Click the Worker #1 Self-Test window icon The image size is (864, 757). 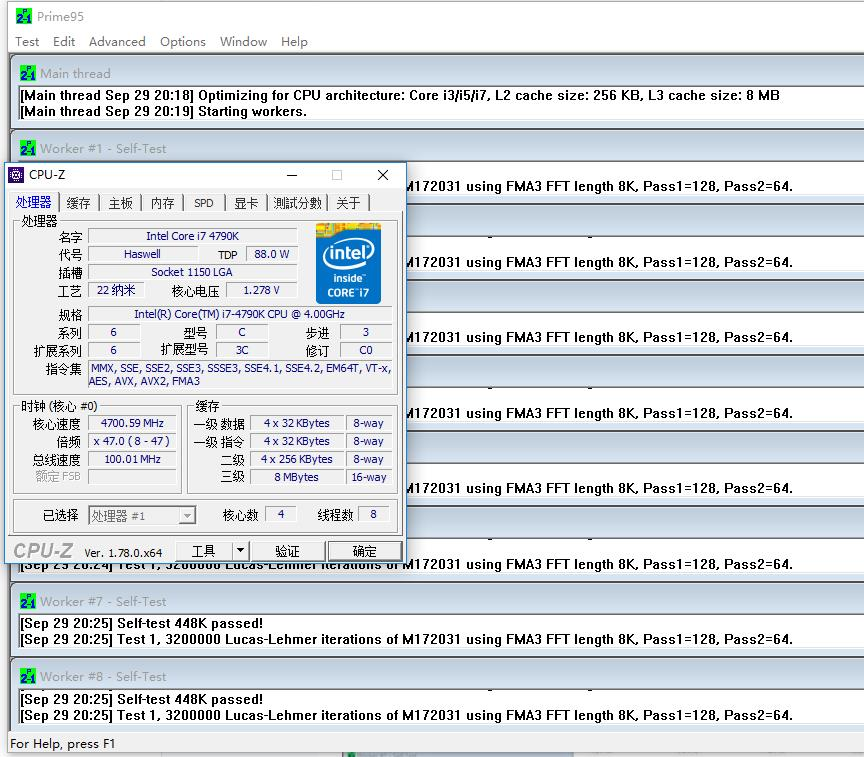[28, 148]
